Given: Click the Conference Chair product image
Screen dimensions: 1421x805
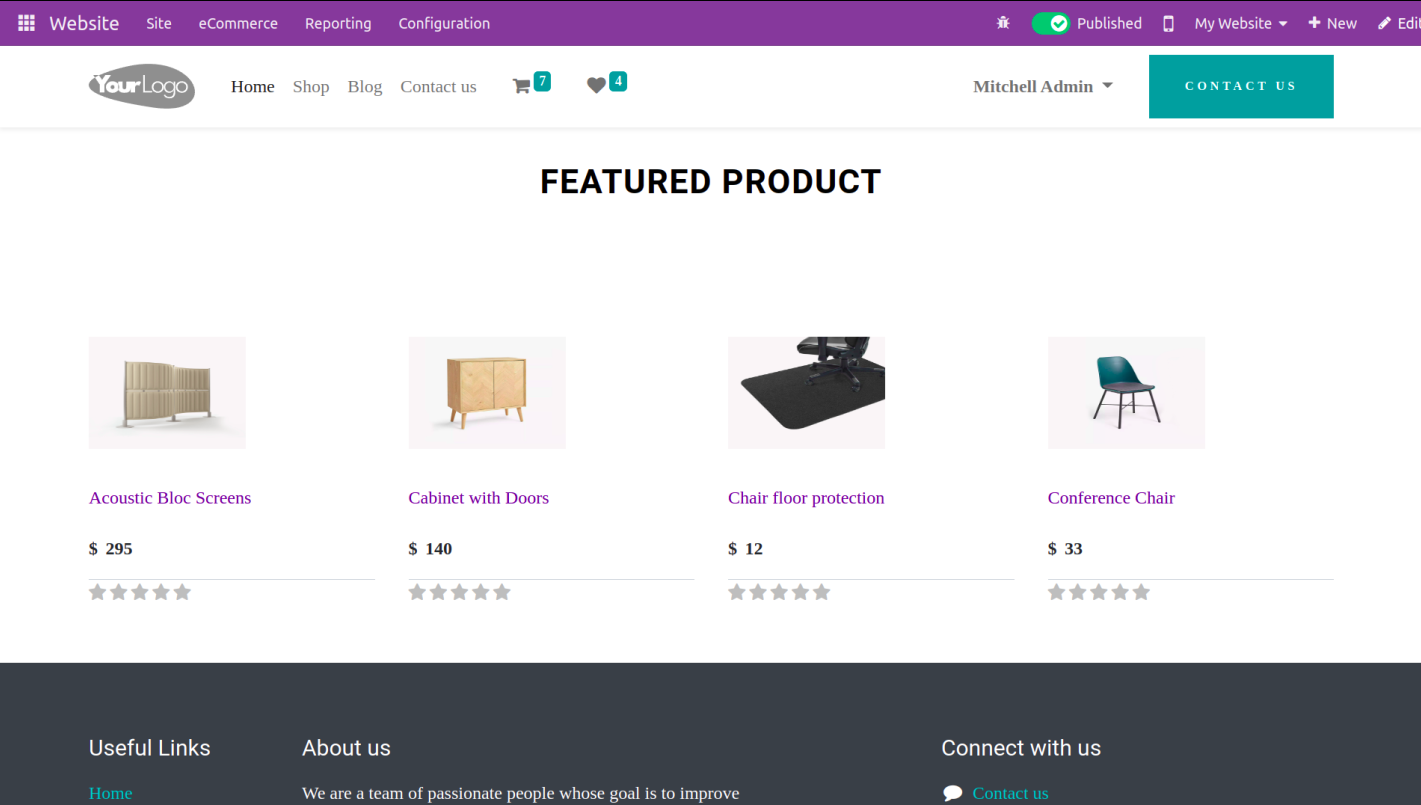Looking at the screenshot, I should [x=1126, y=392].
